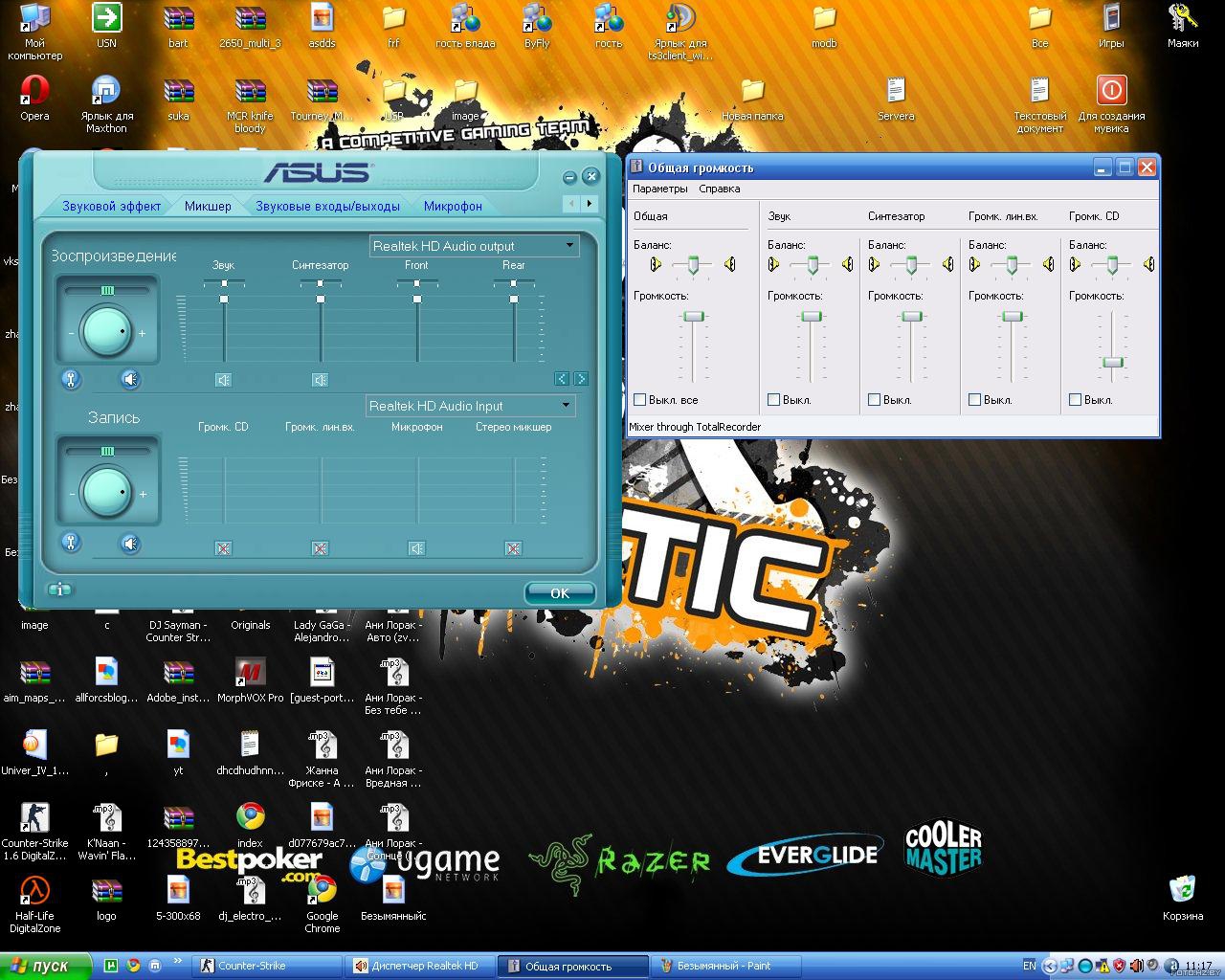Mute the playback master speaker icon
The width and height of the screenshot is (1225, 980).
130,379
